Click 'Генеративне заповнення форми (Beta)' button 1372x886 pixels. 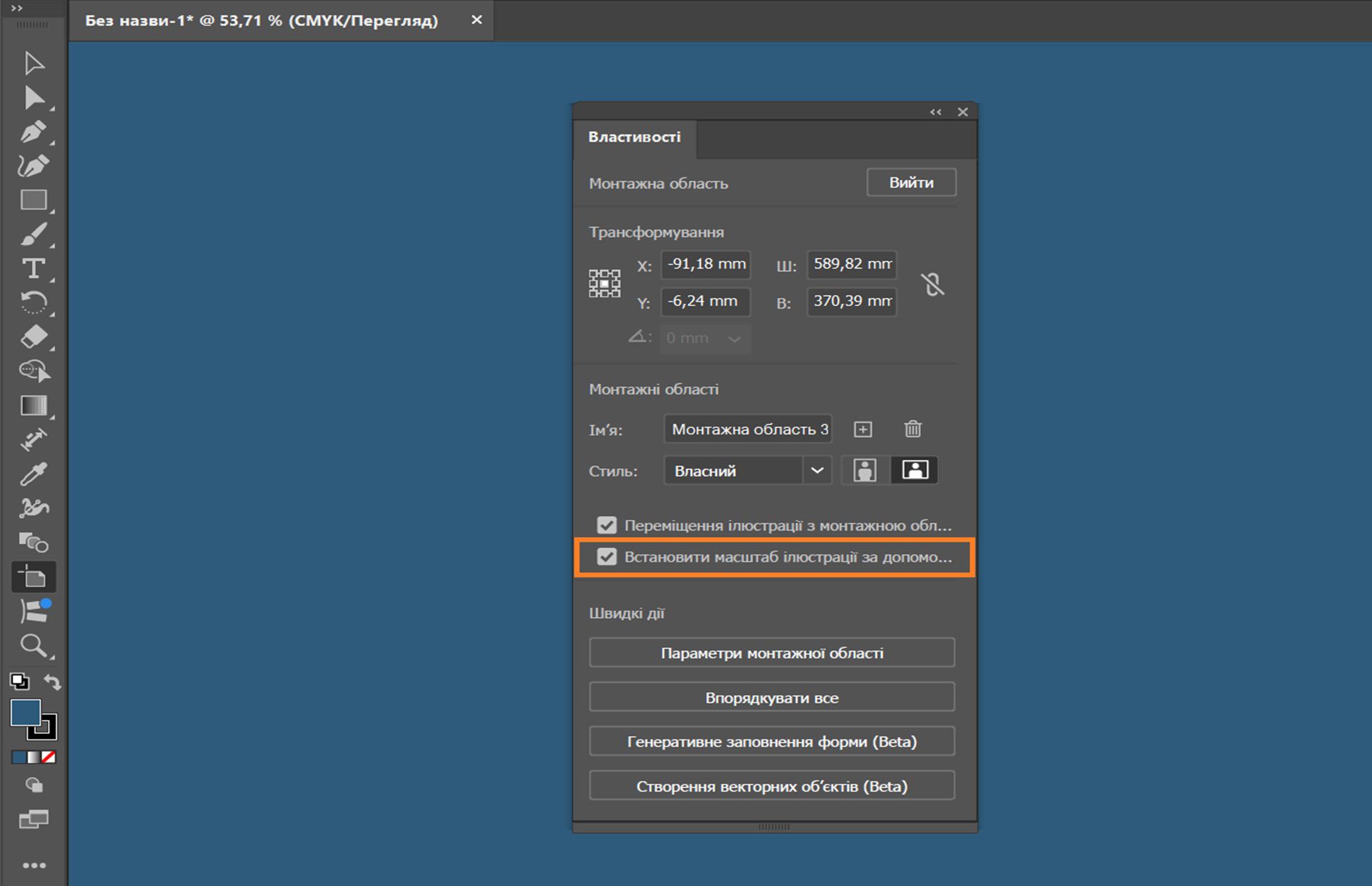[x=772, y=741]
